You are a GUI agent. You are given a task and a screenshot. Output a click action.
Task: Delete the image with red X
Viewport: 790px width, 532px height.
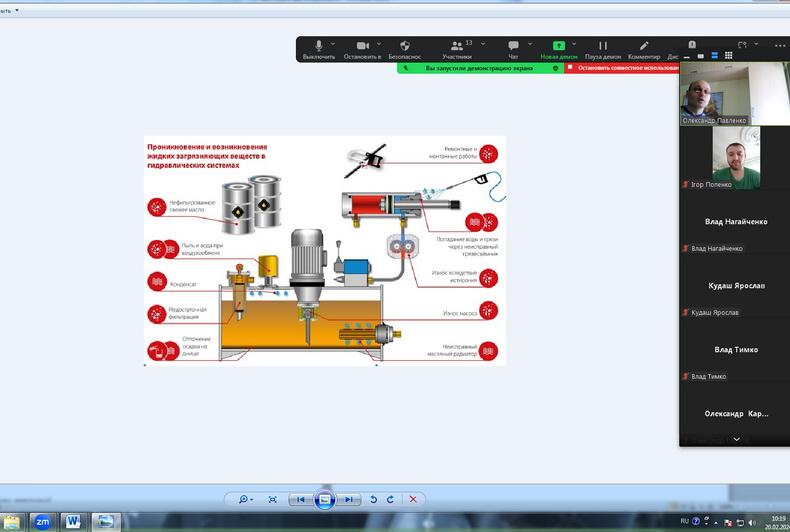[x=413, y=499]
